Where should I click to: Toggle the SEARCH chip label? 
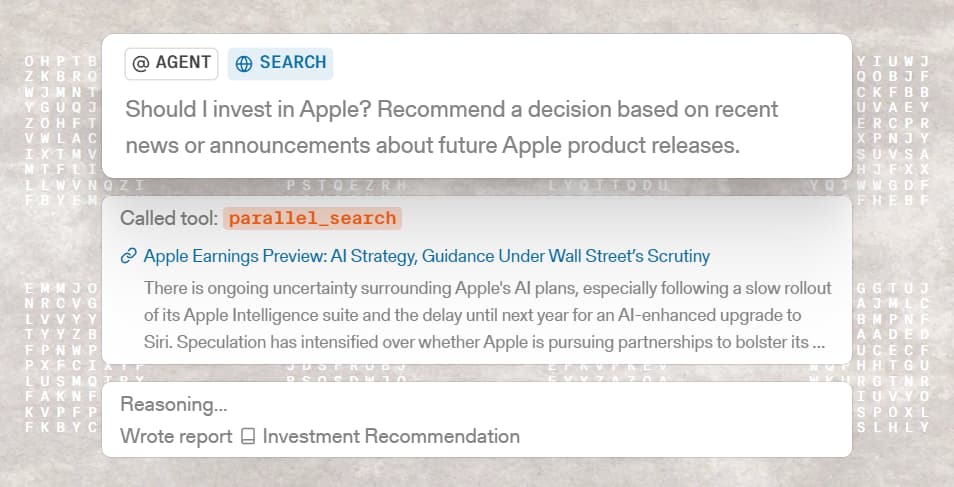pyautogui.click(x=293, y=63)
